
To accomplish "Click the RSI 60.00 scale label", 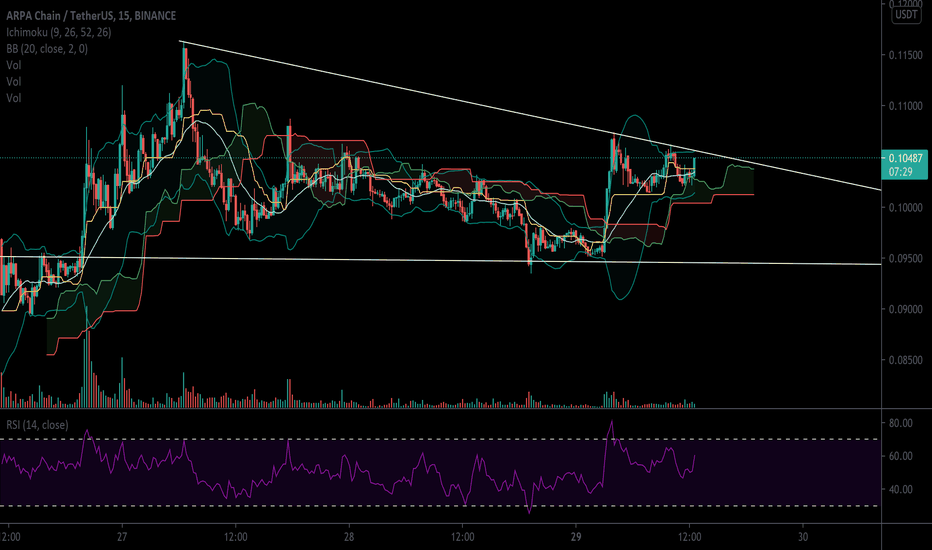I will click(900, 456).
